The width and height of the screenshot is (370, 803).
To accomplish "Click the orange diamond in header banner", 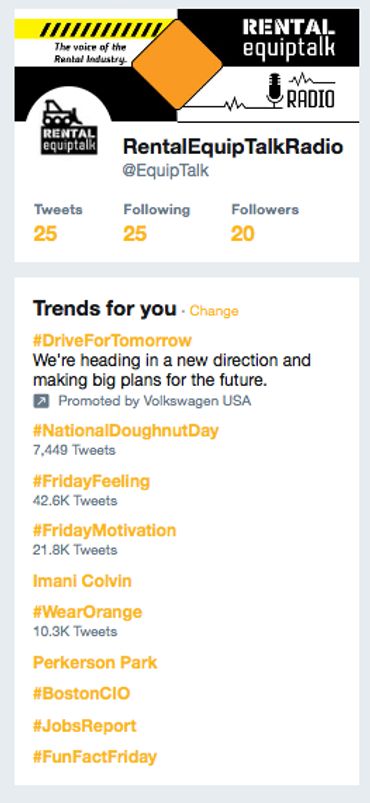I will click(177, 65).
